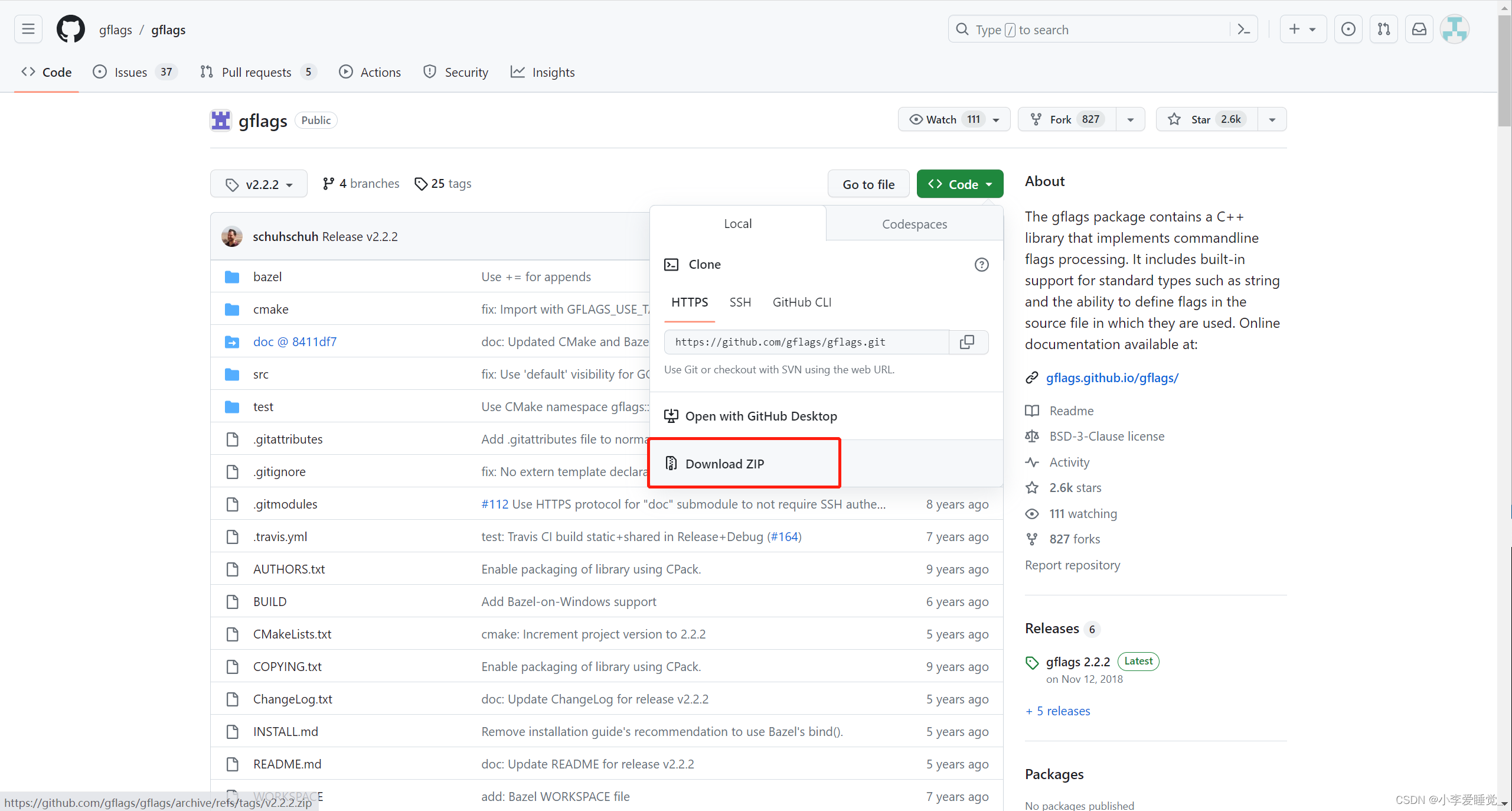
Task: Switch to the Codespaces tab
Action: coord(914,224)
